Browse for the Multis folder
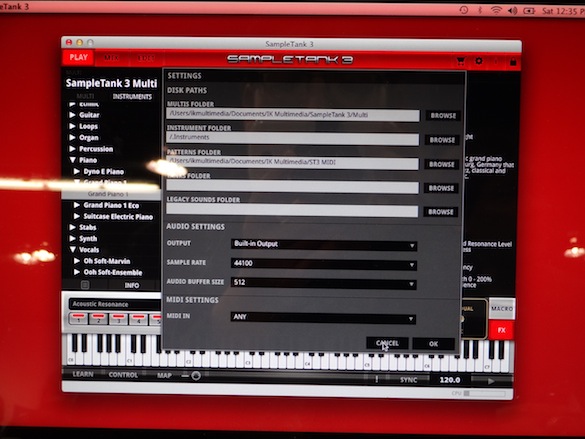The image size is (585, 439). click(443, 116)
